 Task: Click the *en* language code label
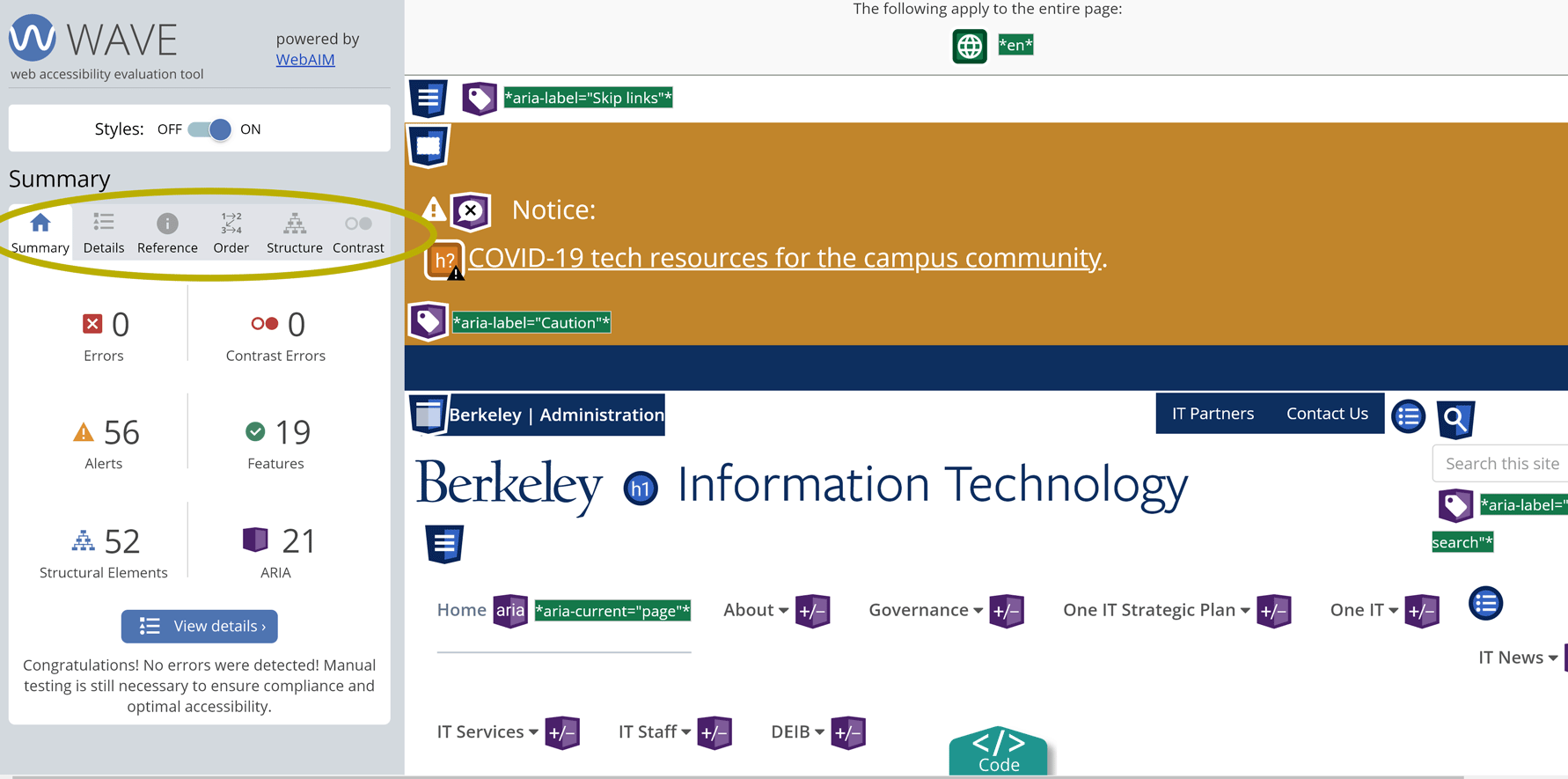point(1015,45)
